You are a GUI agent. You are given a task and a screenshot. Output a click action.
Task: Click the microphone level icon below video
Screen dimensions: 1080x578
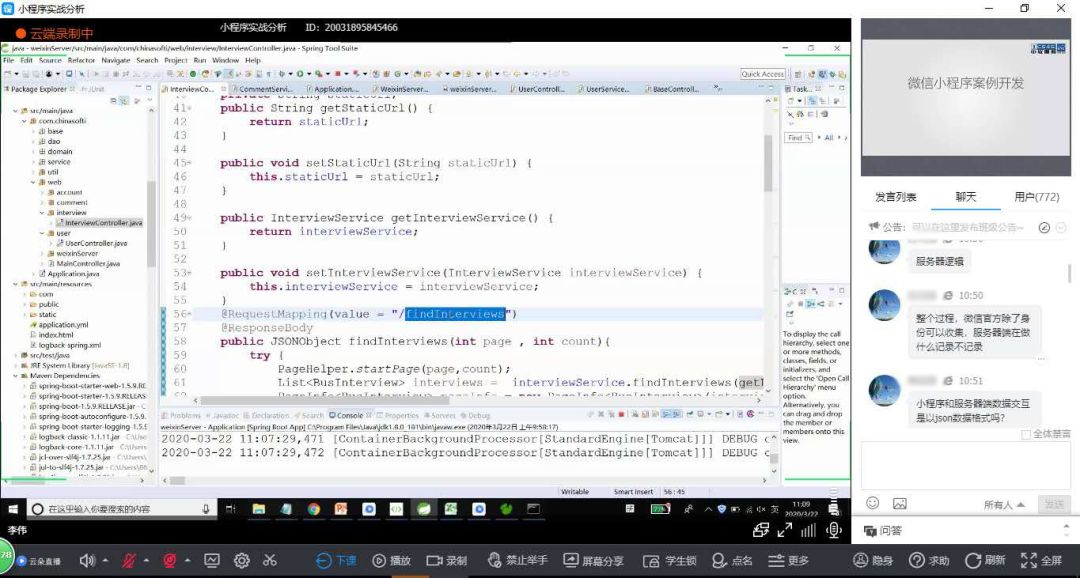(x=834, y=530)
